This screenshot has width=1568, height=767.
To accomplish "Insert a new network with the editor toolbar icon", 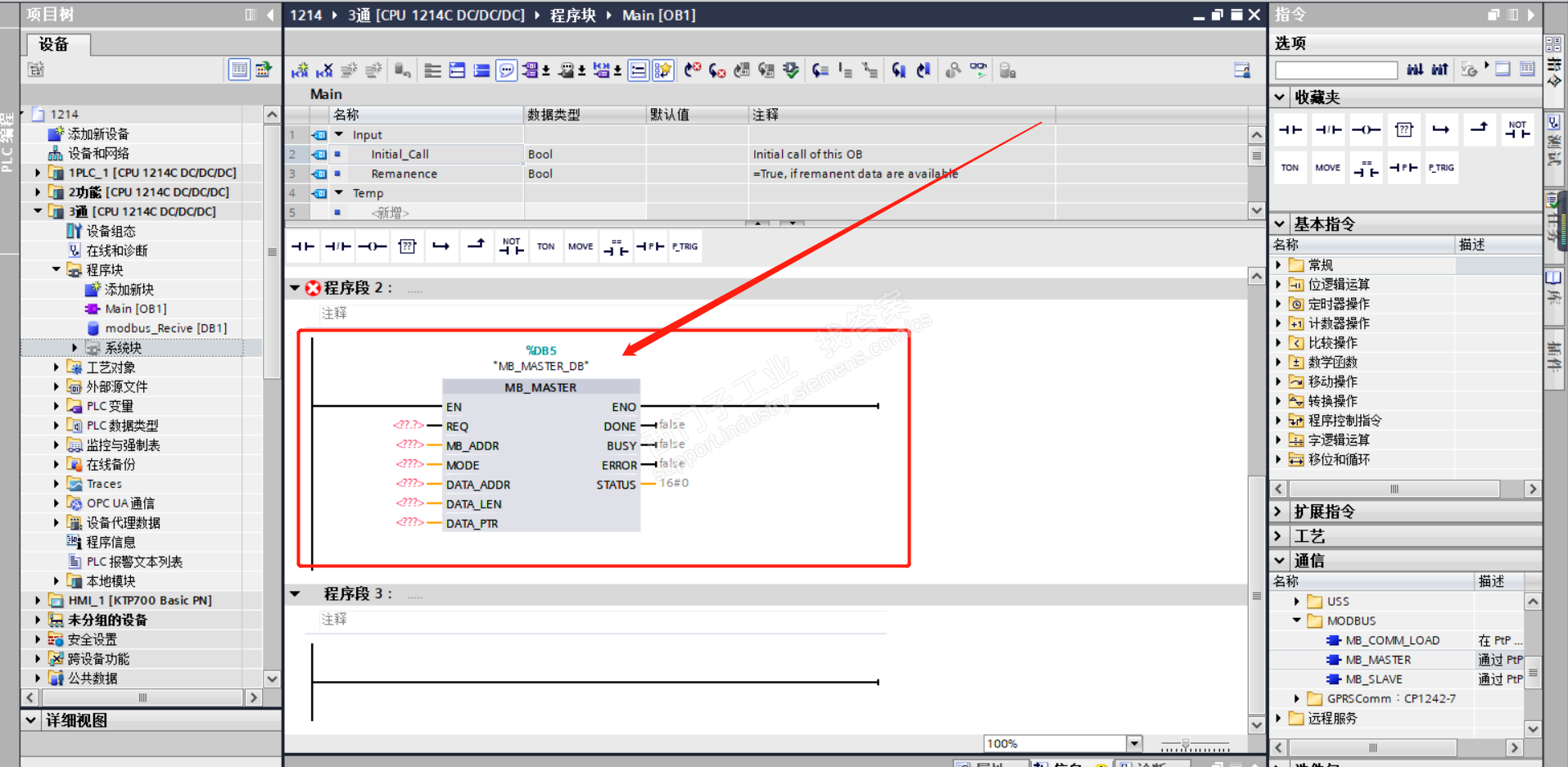I will (x=300, y=70).
